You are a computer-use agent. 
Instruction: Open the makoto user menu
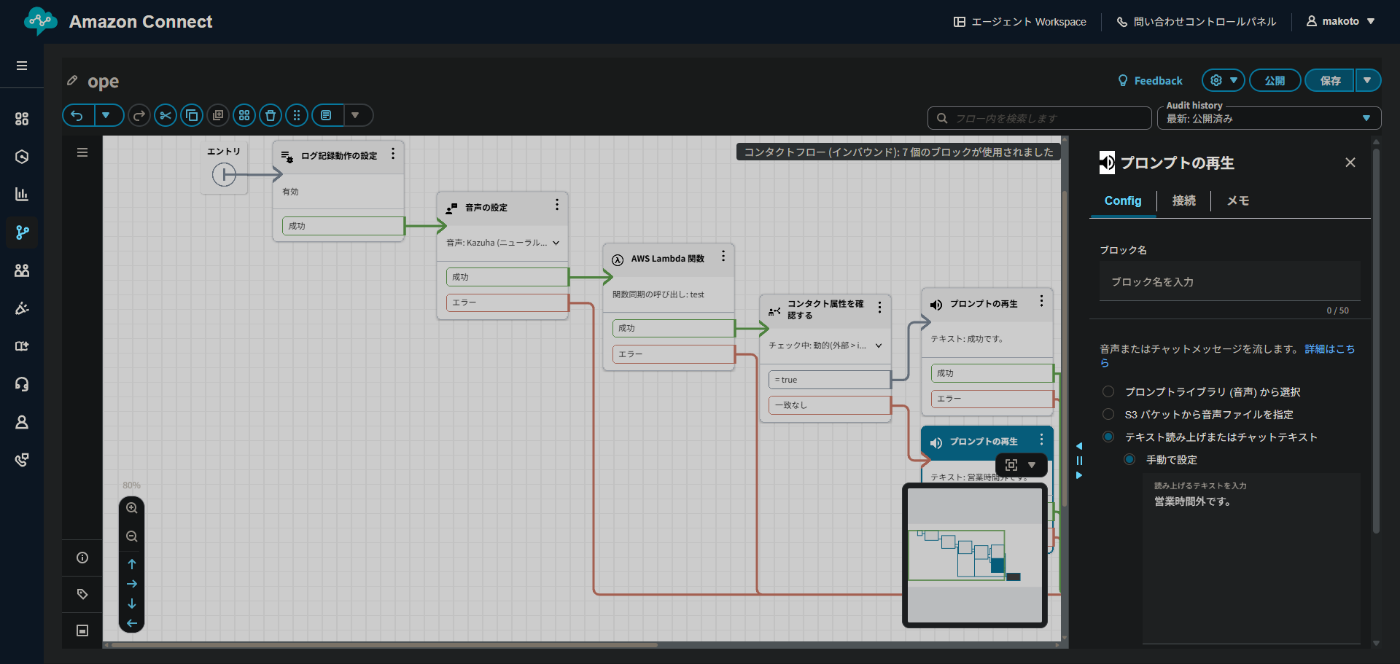pyautogui.click(x=1340, y=21)
